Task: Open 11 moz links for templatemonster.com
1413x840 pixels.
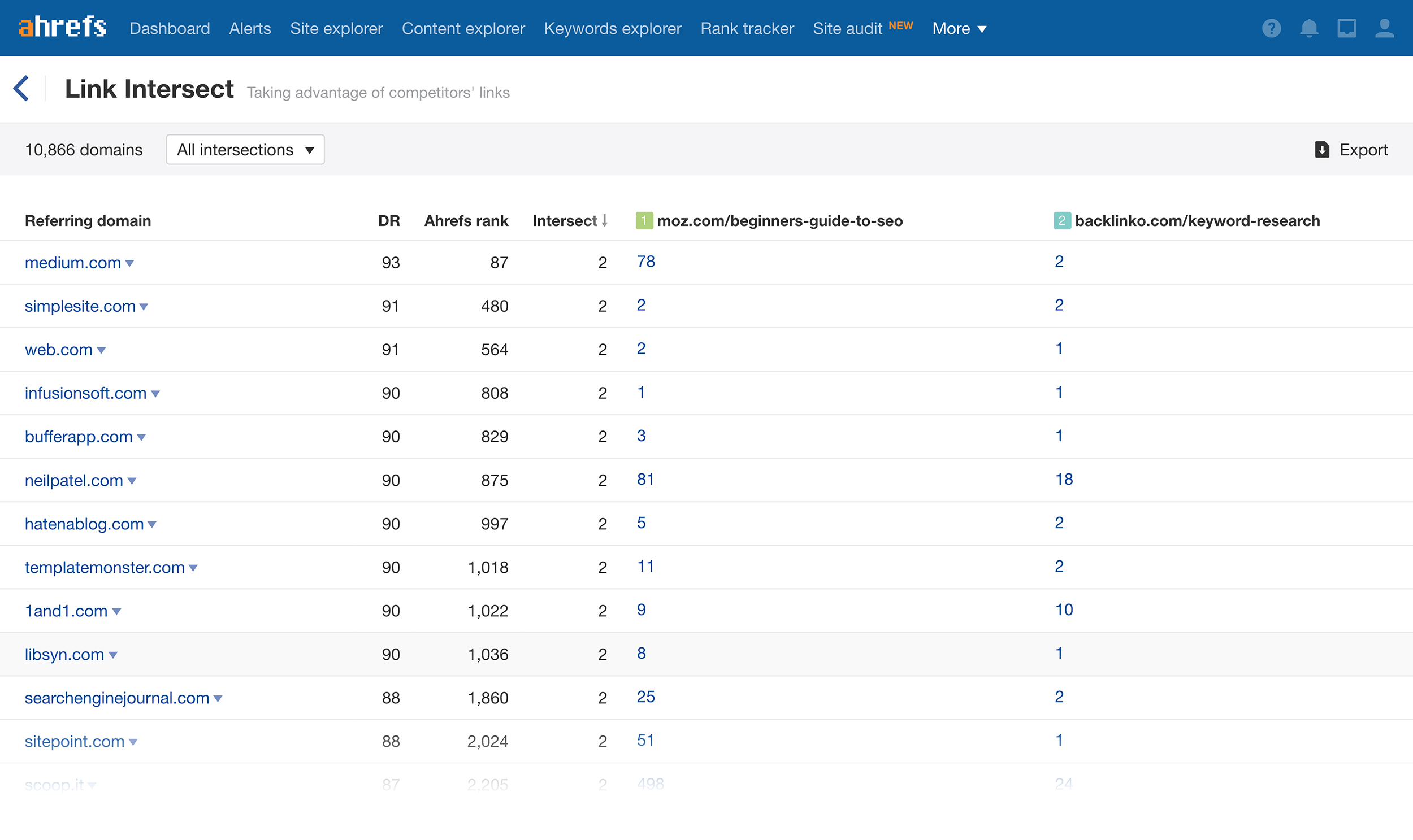Action: pyautogui.click(x=645, y=566)
